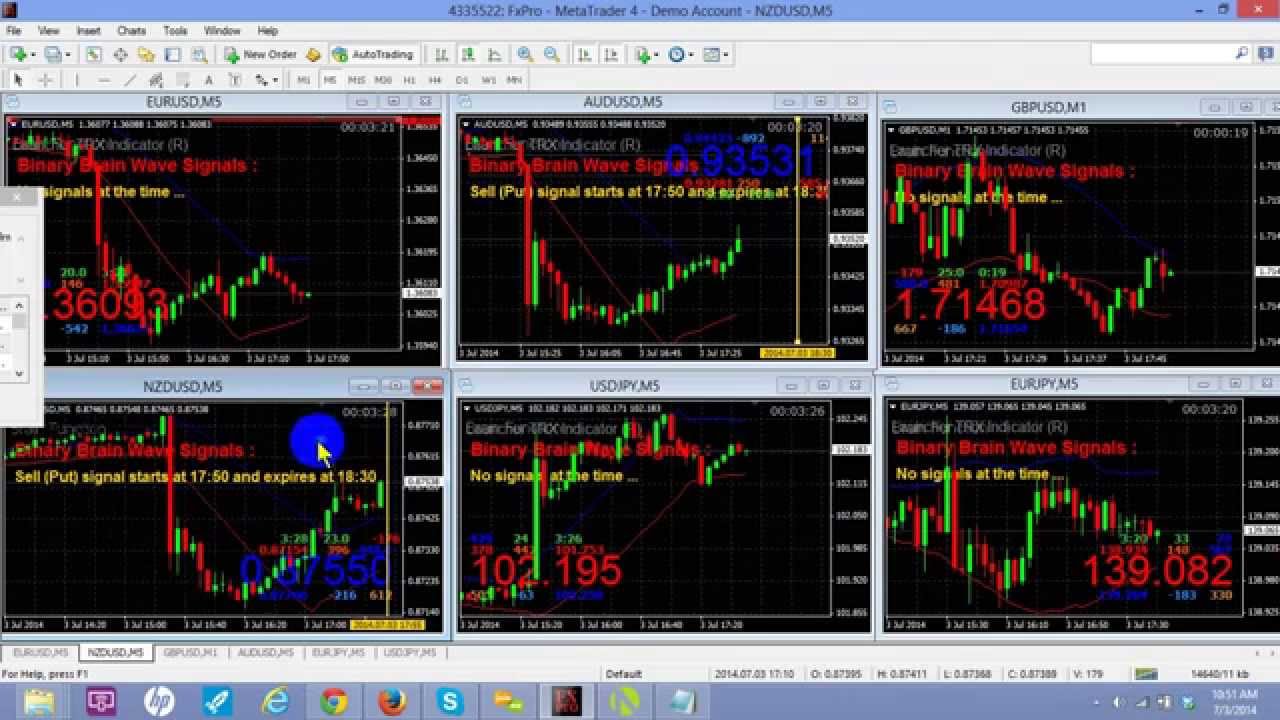Show the Navigator panel
Image resolution: width=1280 pixels, height=720 pixels.
click(146, 54)
